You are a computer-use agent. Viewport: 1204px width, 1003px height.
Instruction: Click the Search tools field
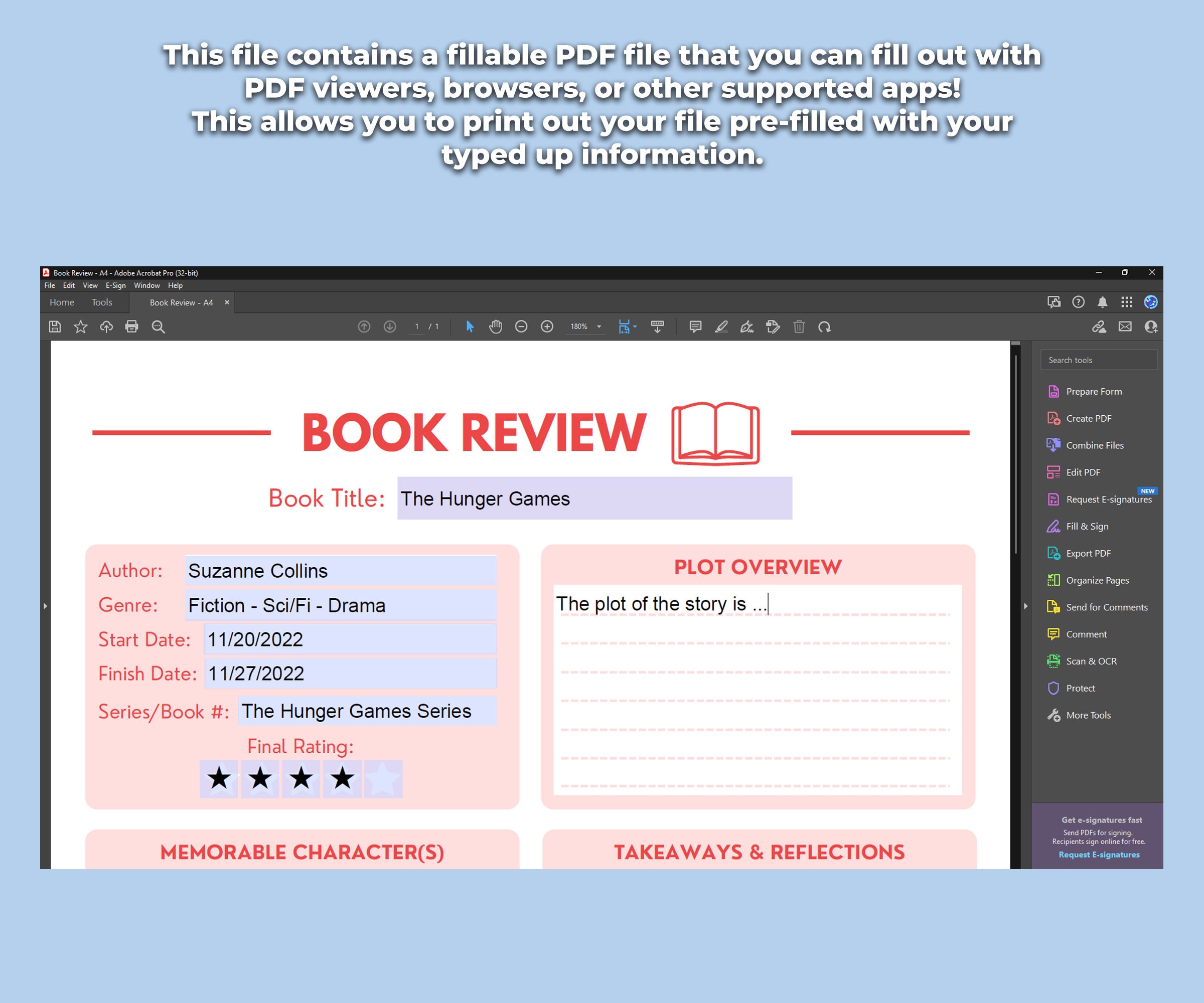[1099, 360]
